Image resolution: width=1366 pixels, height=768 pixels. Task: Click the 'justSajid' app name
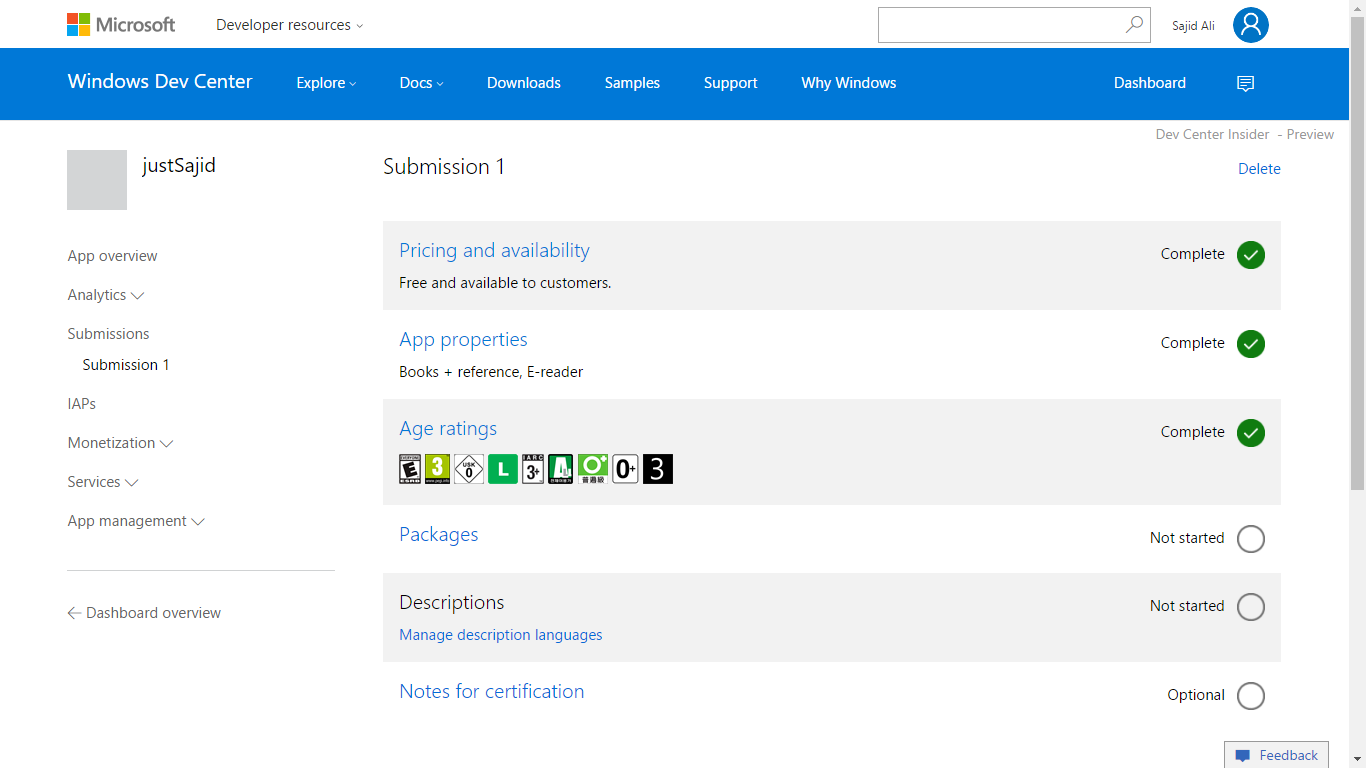point(179,165)
